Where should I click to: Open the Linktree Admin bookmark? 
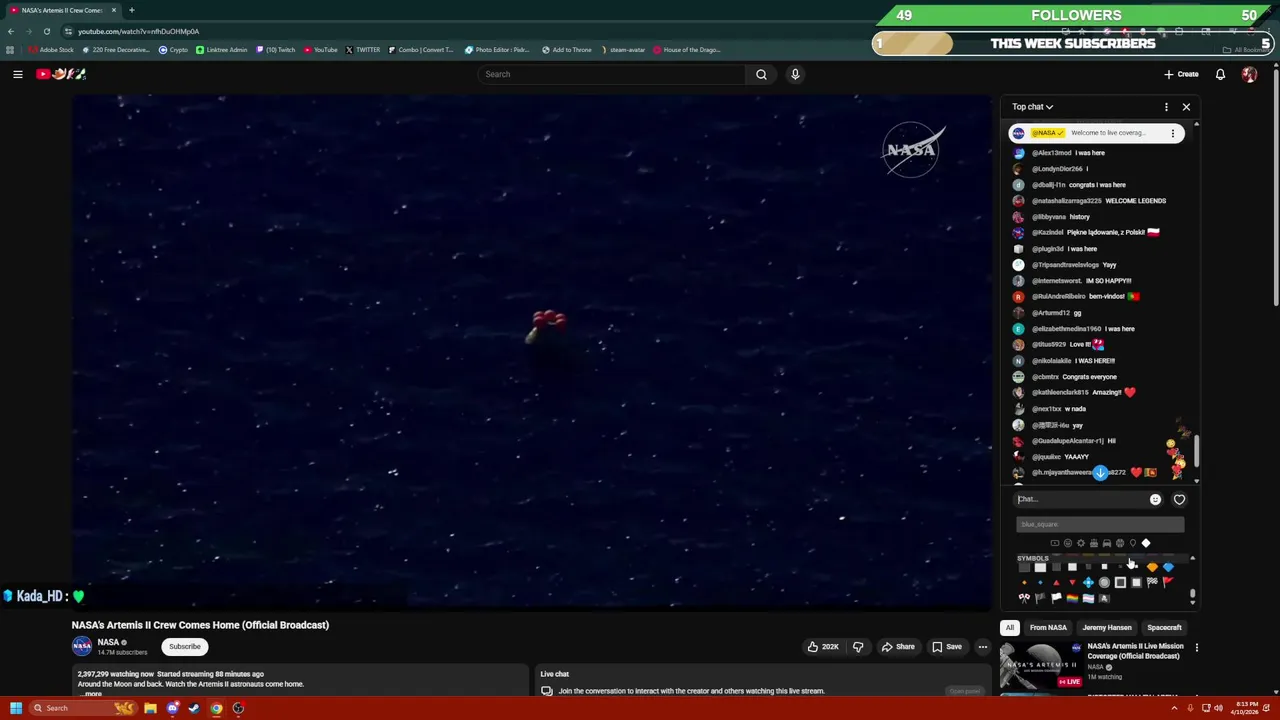[x=222, y=50]
